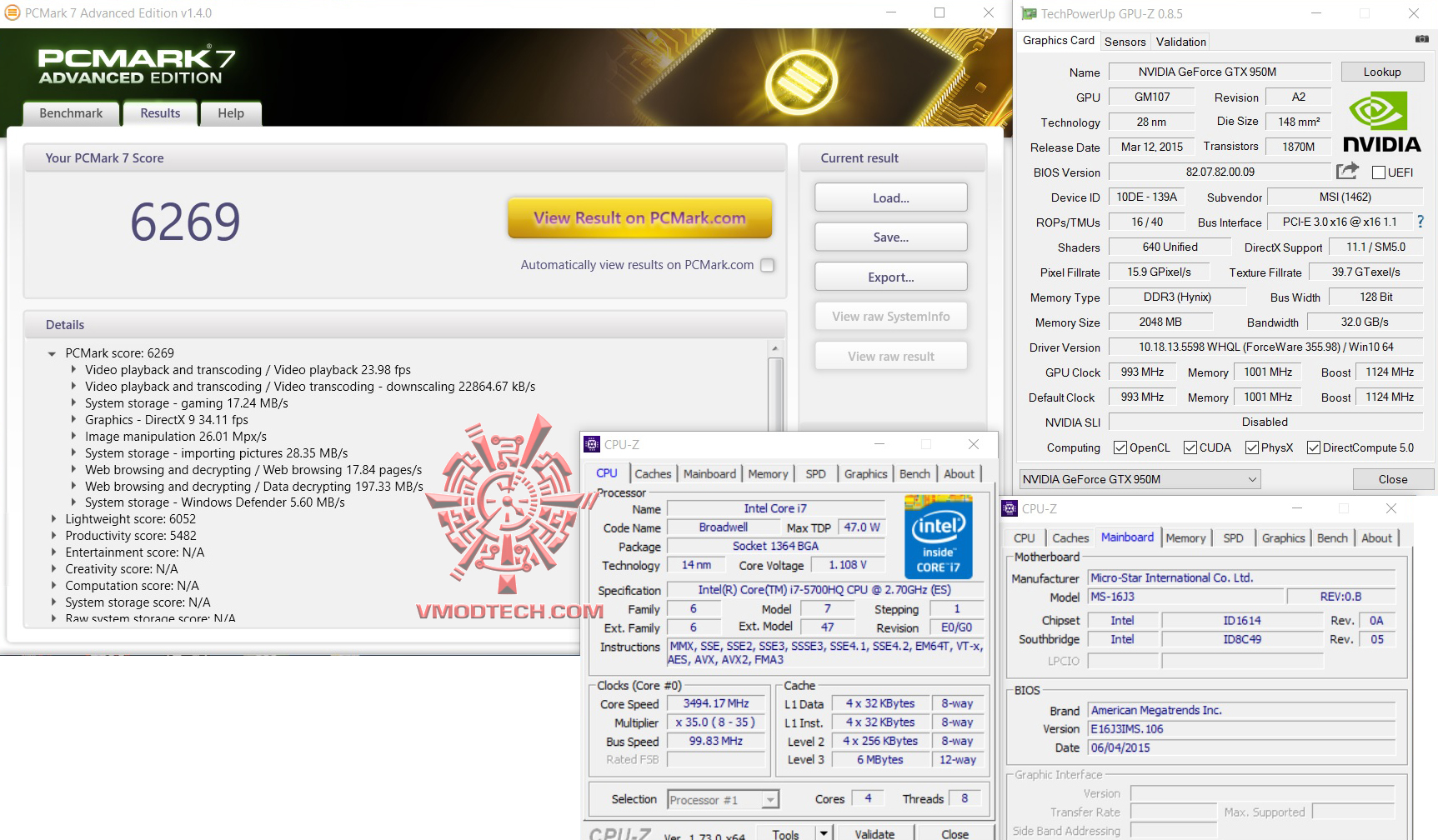Open the NVIDIA GeForce GTX 950M device dropdown
Screen dimensions: 1438x840
pyautogui.click(x=1140, y=479)
